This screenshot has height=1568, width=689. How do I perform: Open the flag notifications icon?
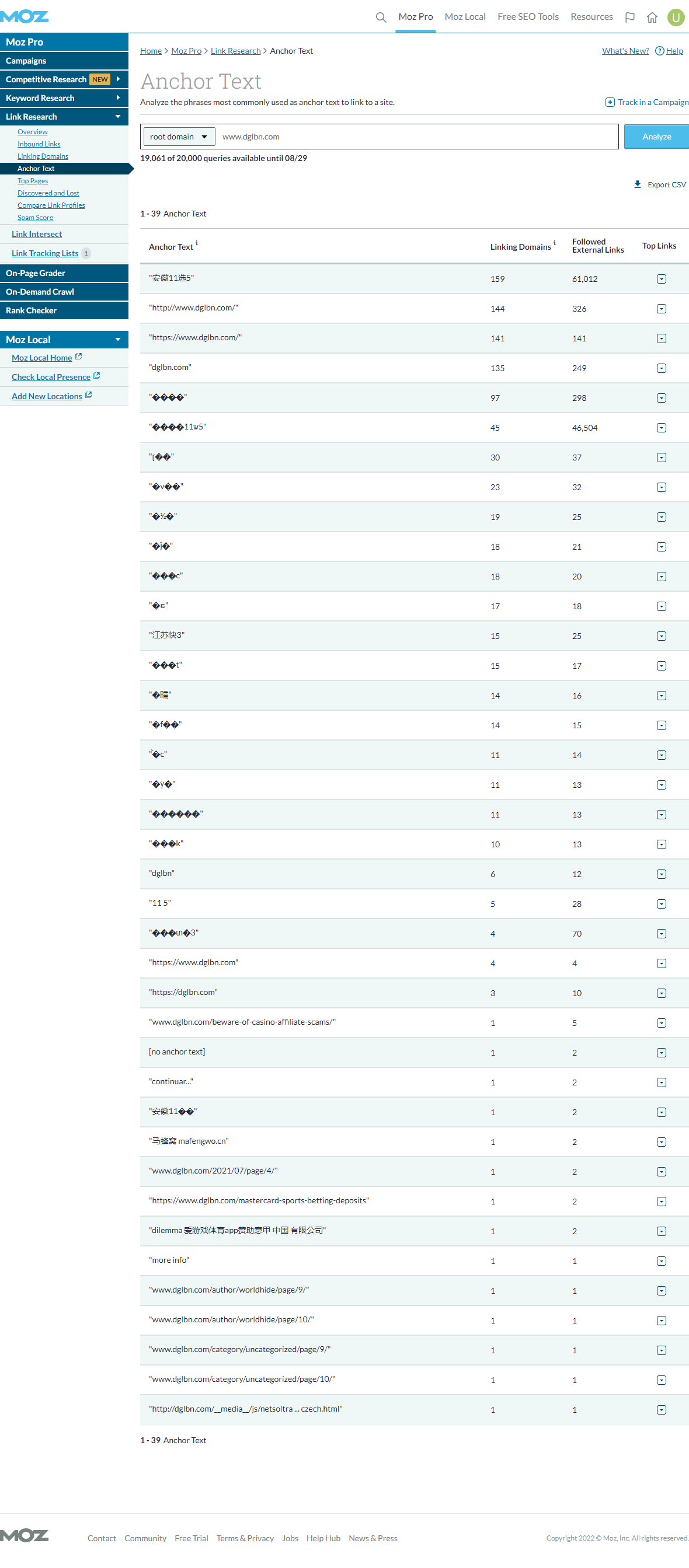pos(630,17)
